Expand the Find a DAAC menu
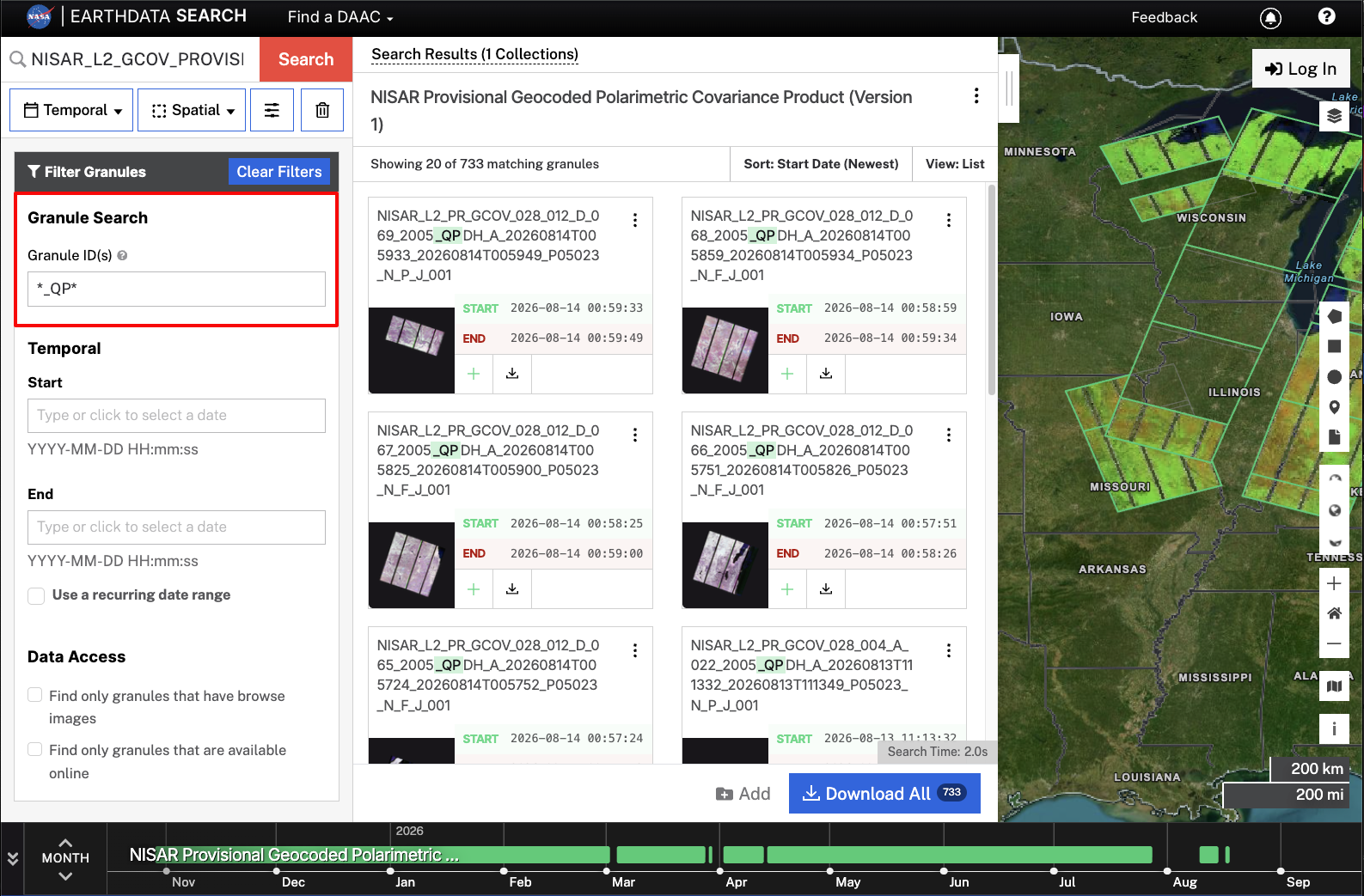Screen dimensions: 1364x896 coord(340,17)
